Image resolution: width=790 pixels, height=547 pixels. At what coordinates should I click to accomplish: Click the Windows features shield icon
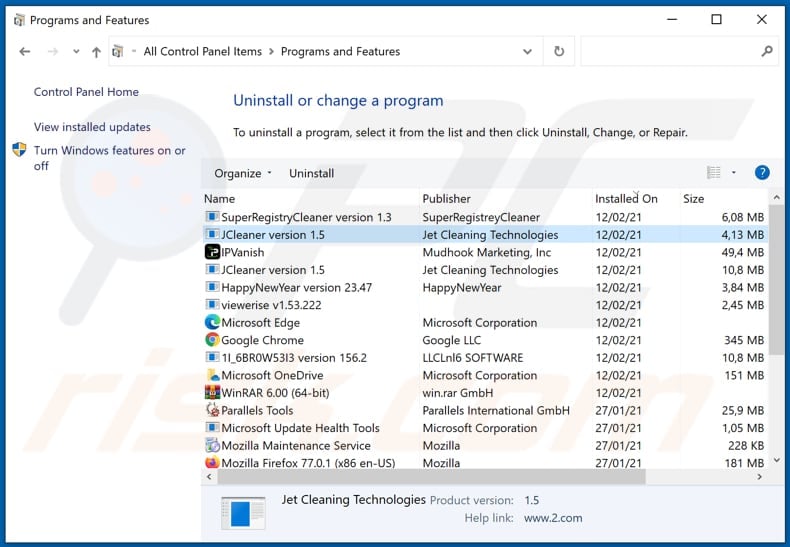point(19,150)
